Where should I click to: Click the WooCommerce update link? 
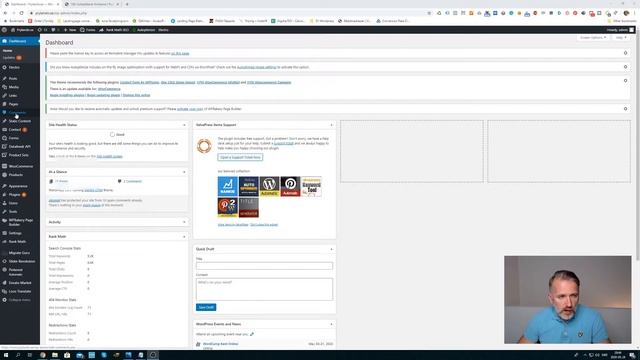point(109,89)
